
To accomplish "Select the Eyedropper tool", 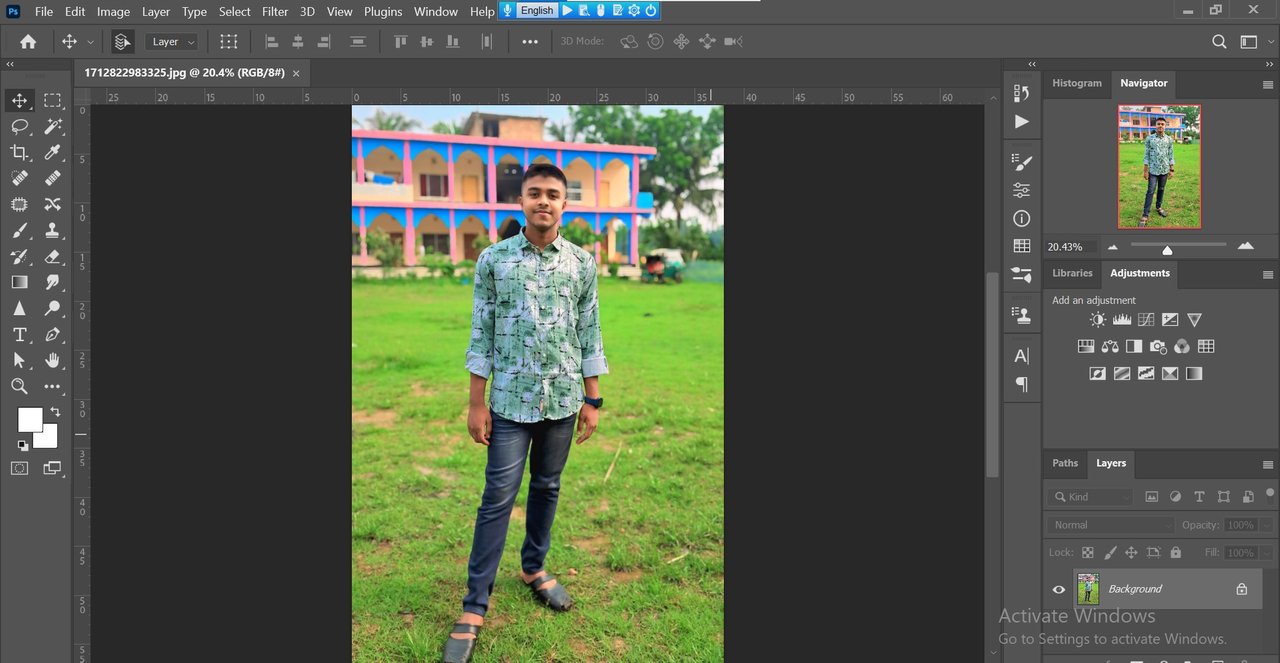I will pyautogui.click(x=53, y=153).
